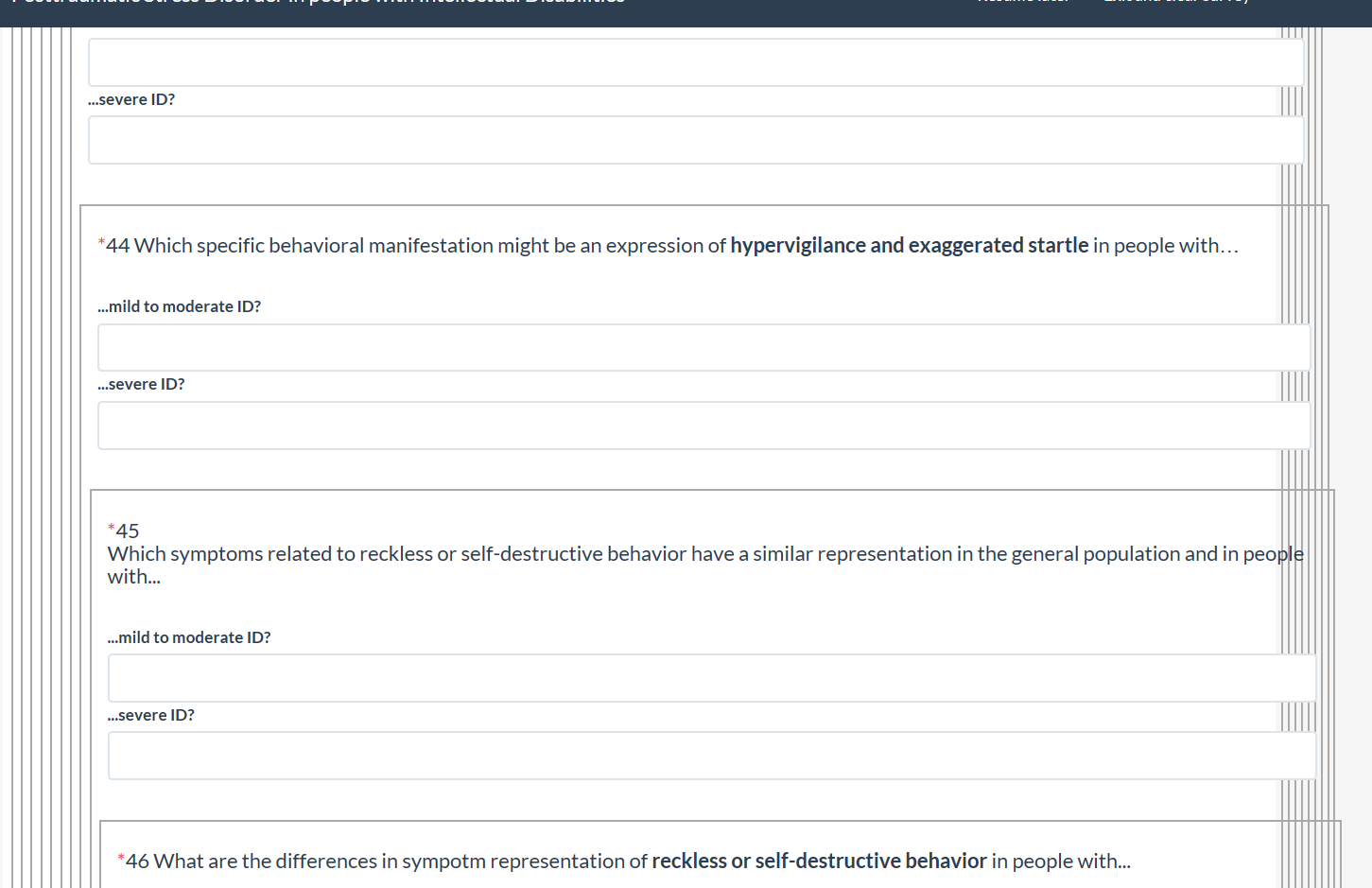Click bold 'reckless or self-destructive behavior' in question 46
1372x888 pixels.
pyautogui.click(x=819, y=862)
